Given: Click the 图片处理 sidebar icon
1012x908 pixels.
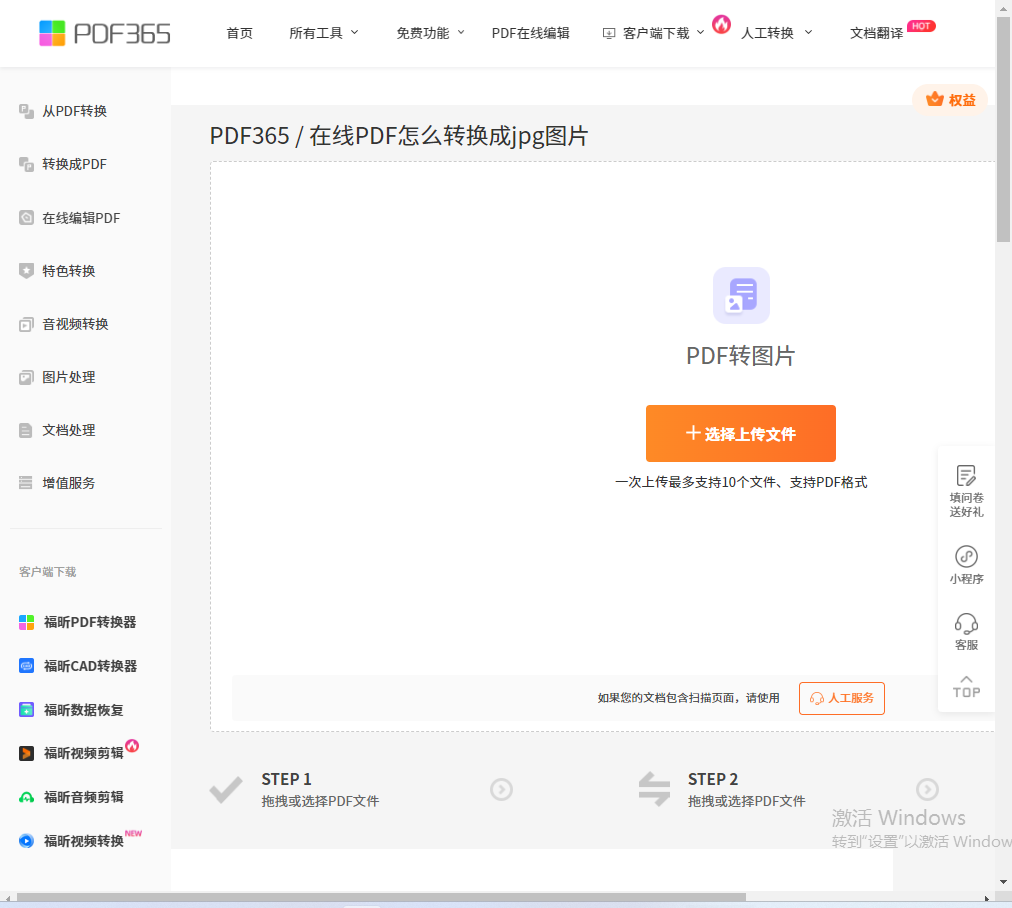Looking at the screenshot, I should point(26,378).
